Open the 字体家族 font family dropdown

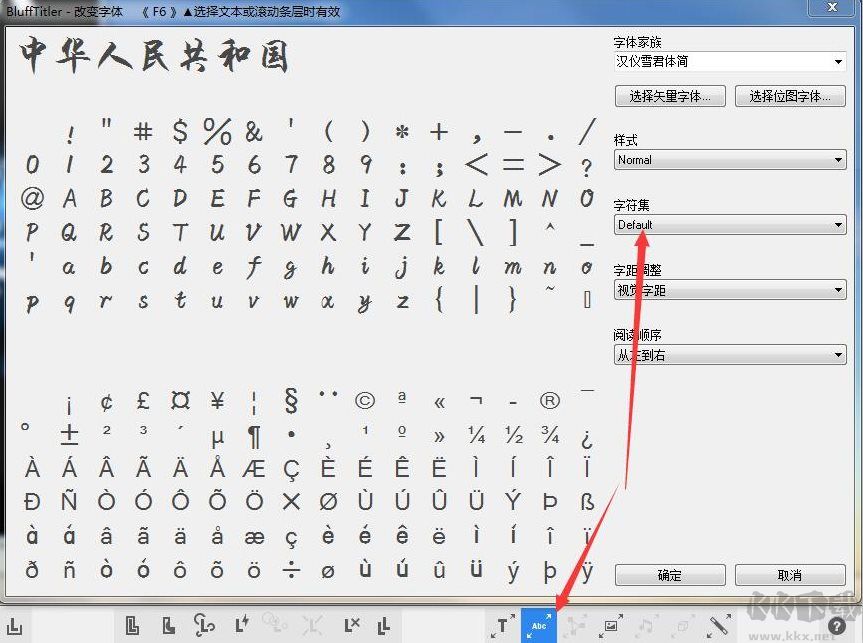[x=729, y=61]
